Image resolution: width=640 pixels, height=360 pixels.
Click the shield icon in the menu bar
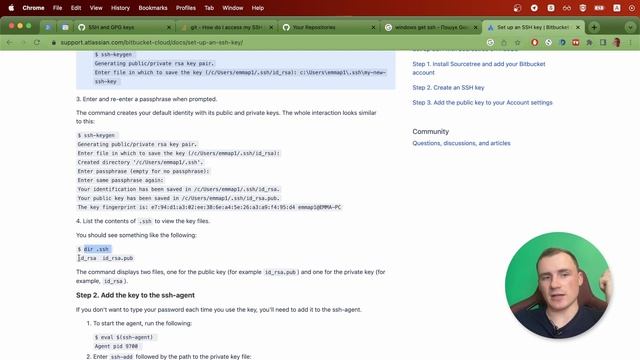pos(583,8)
